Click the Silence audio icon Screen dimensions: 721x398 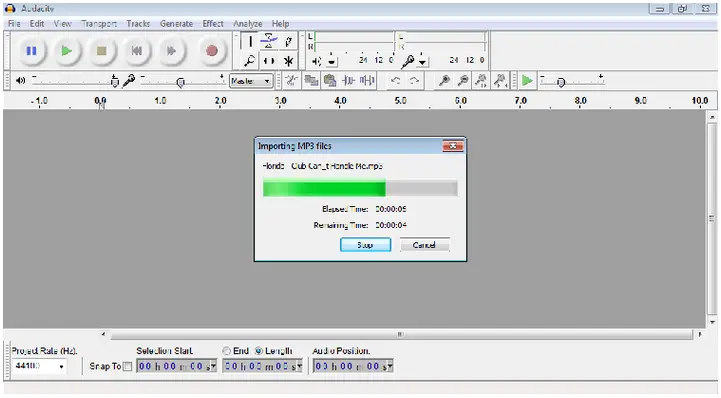pyautogui.click(x=367, y=81)
